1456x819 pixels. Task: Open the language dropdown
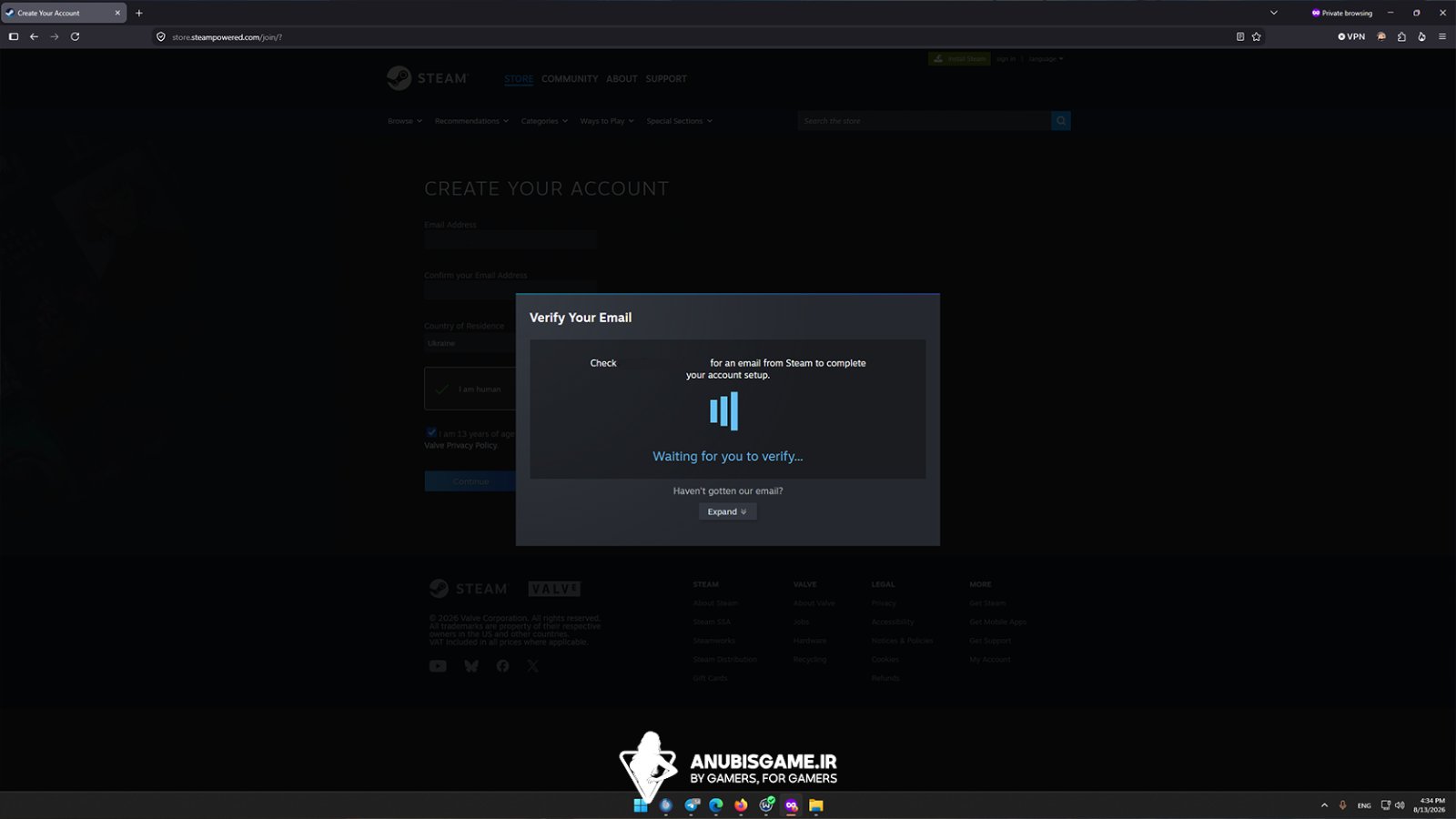(1046, 59)
